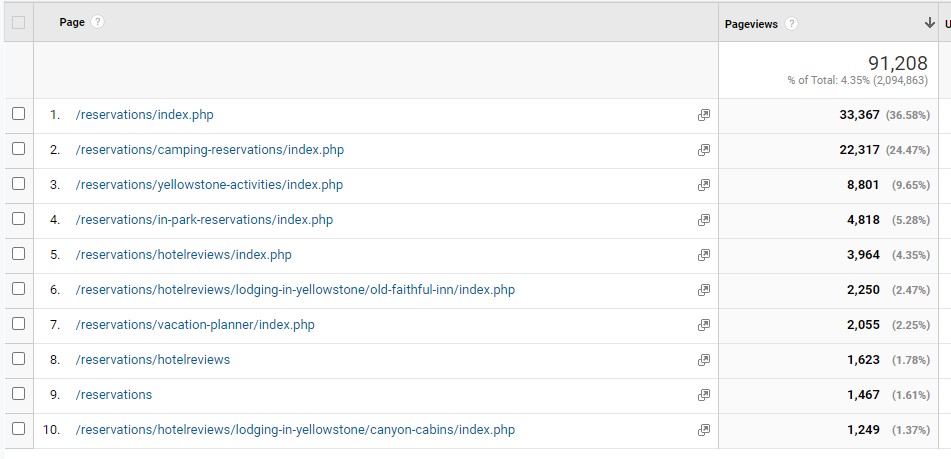Click open-link icon for in-park-reservations row
This screenshot has width=951, height=459.
pos(704,220)
